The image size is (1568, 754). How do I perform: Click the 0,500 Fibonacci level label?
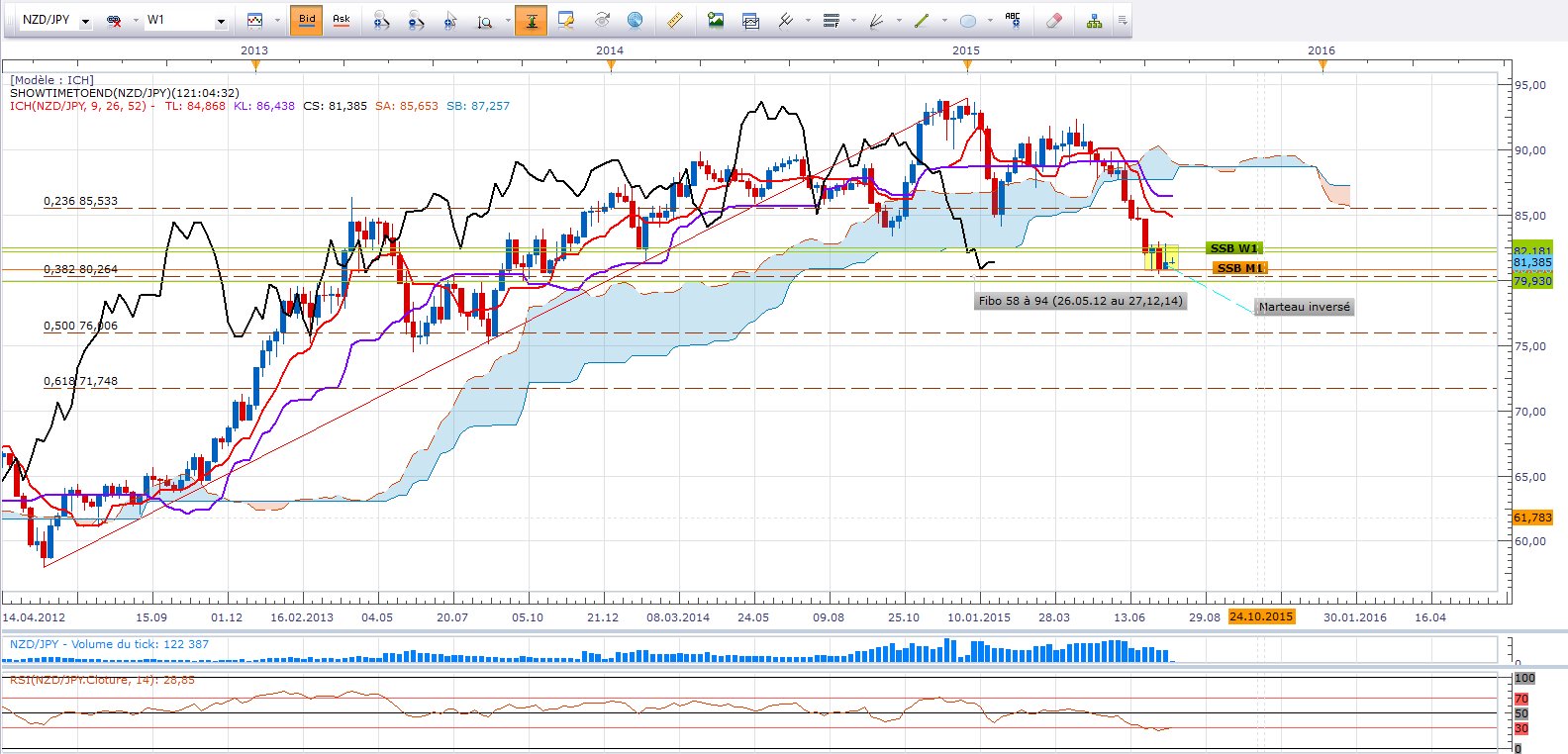coord(80,326)
